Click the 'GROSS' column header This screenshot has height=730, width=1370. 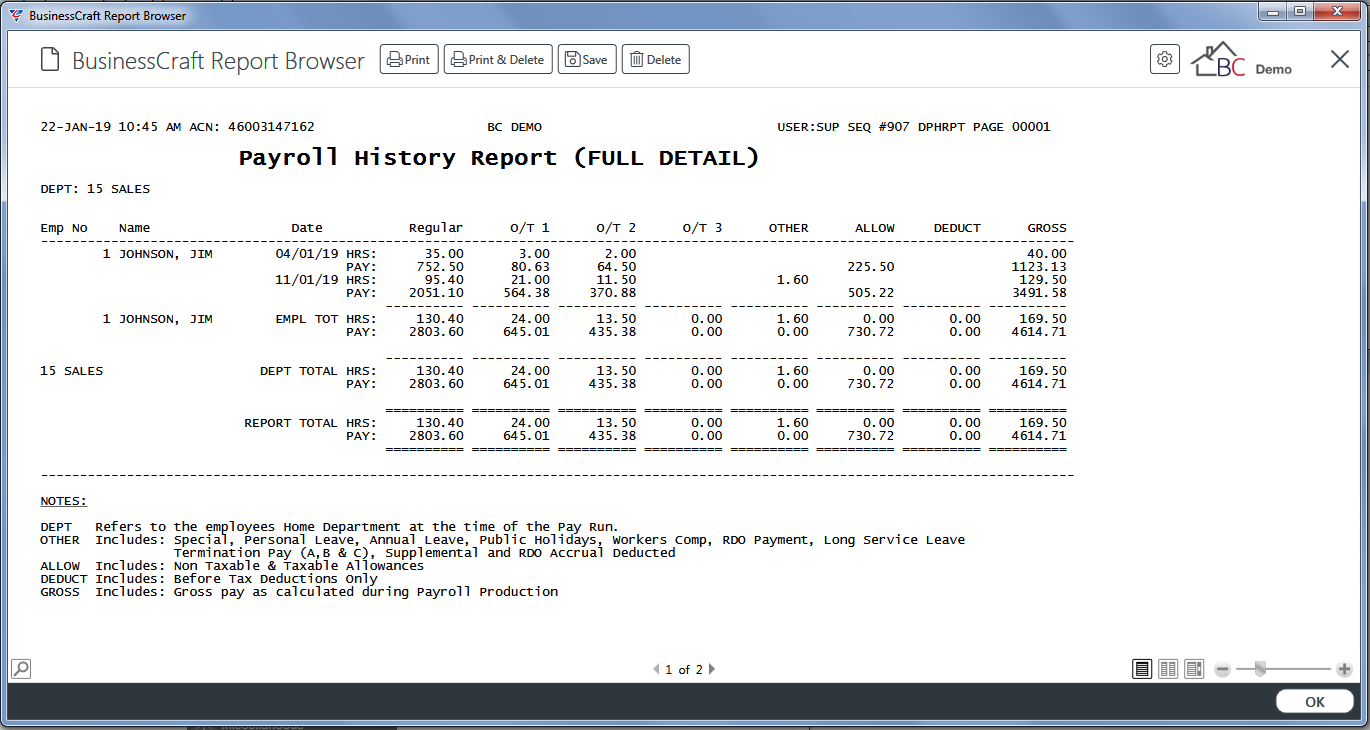pyautogui.click(x=1047, y=228)
